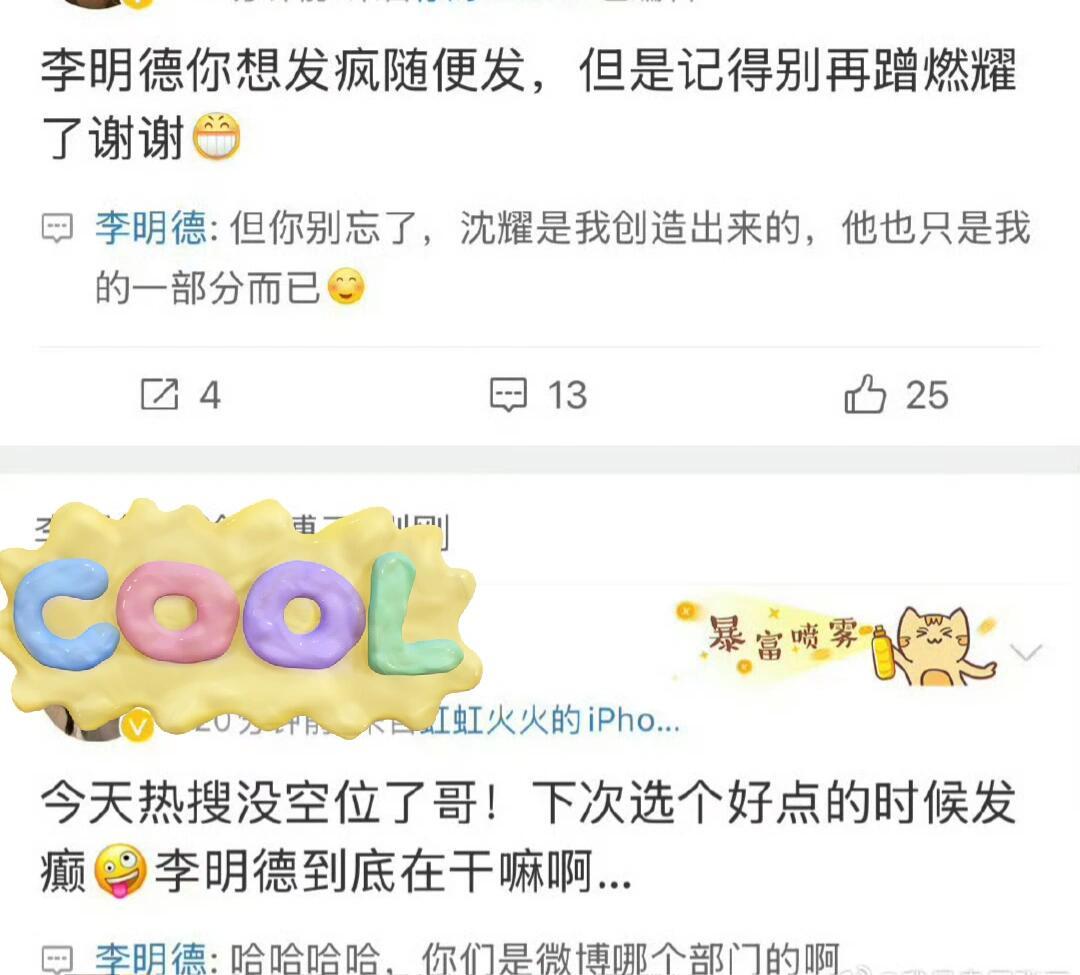This screenshot has height=975, width=1080.
Task: Open comments via the 13 comment icon
Action: (508, 395)
